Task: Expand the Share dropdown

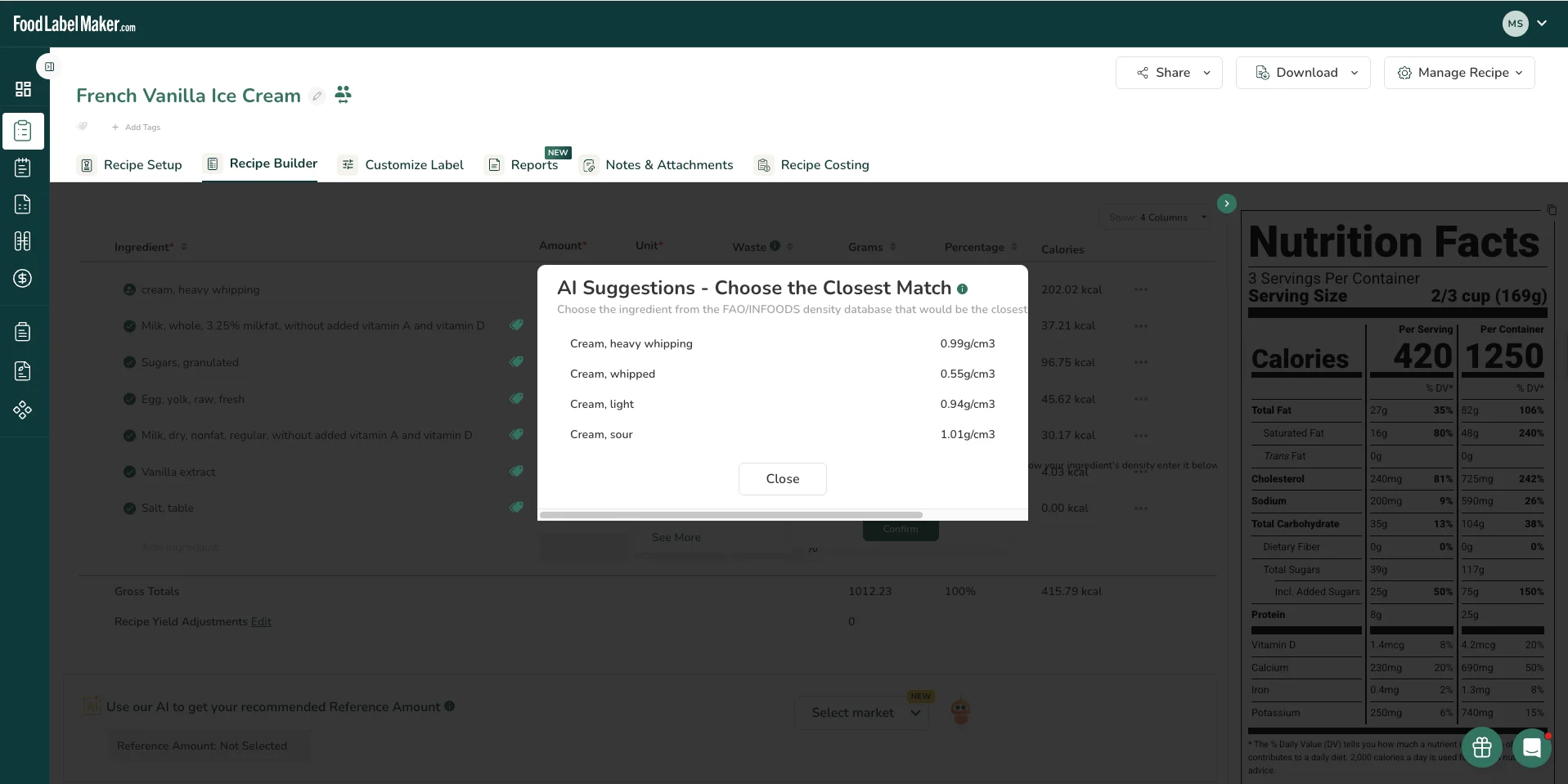Action: coord(1169,73)
